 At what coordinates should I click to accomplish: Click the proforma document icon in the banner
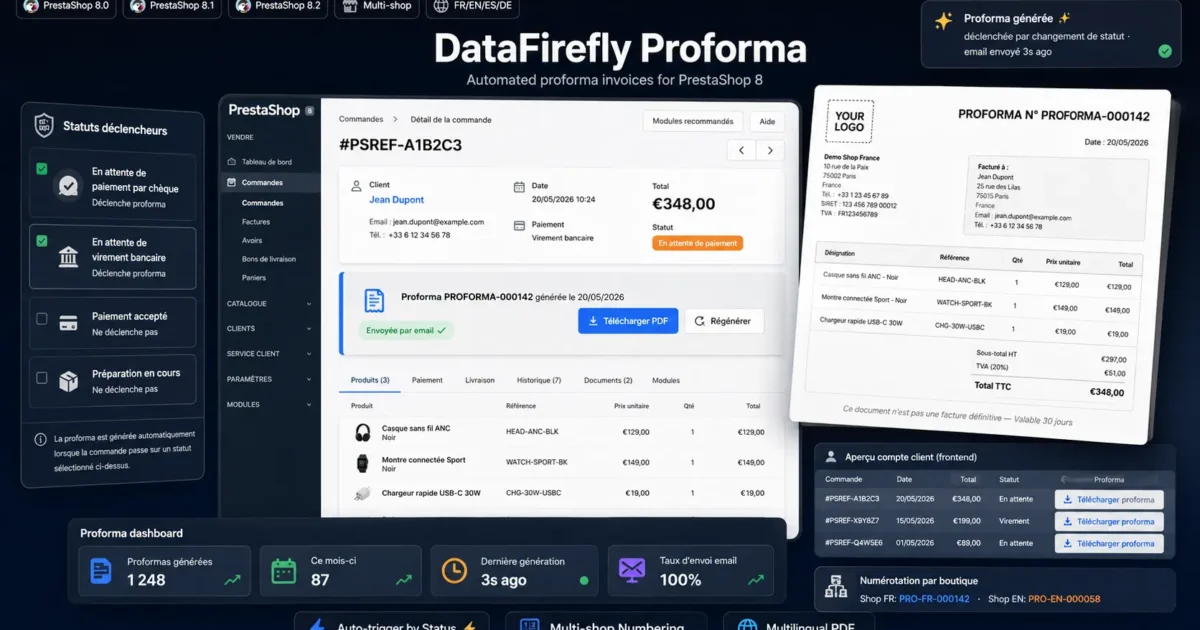pyautogui.click(x=374, y=300)
